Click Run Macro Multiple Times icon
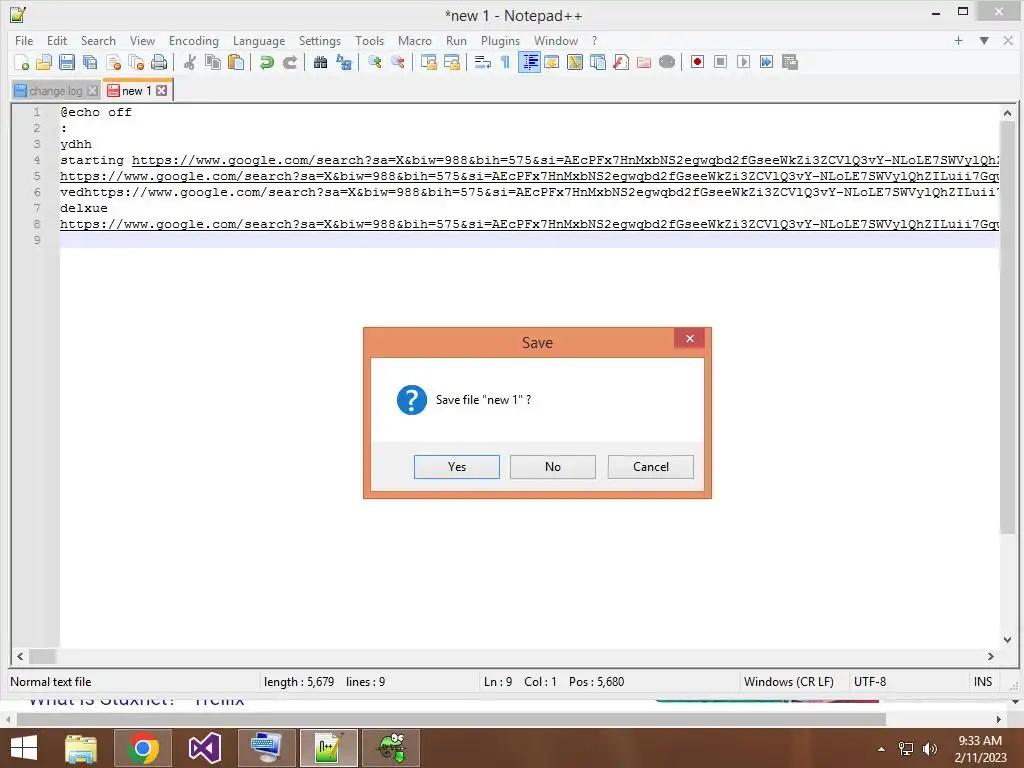Screen dimensions: 1024x768 pos(766,62)
